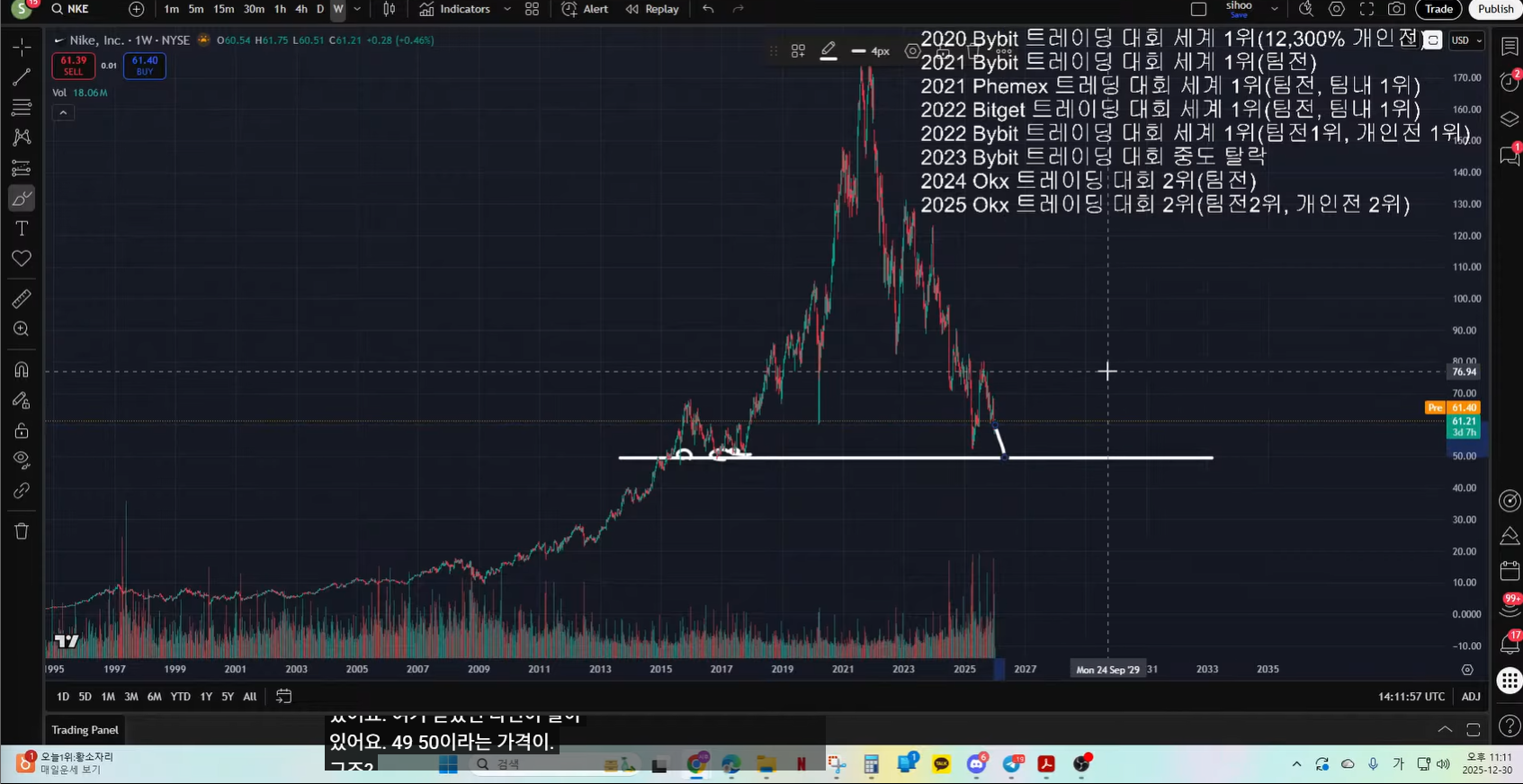Viewport: 1523px width, 784px height.
Task: Select the trend line drawing tool
Action: pyautogui.click(x=22, y=77)
